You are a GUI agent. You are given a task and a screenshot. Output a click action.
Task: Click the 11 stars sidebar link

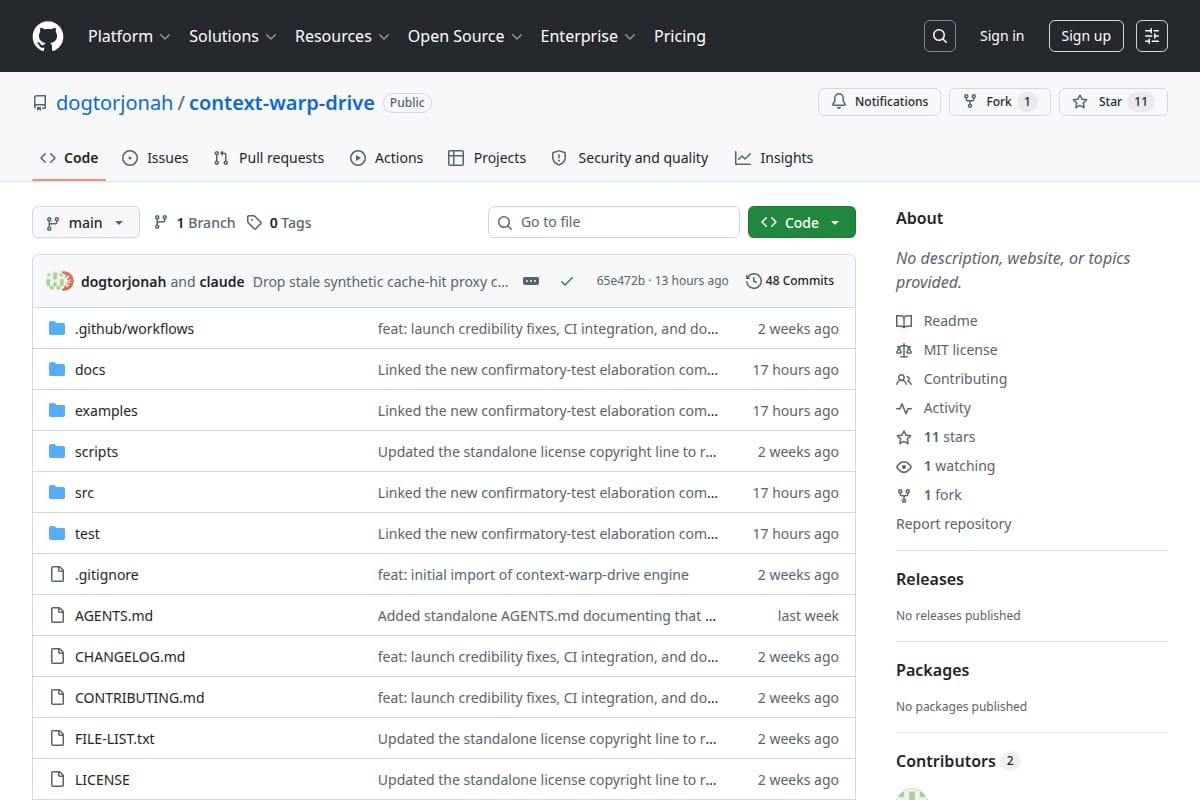[x=949, y=437]
